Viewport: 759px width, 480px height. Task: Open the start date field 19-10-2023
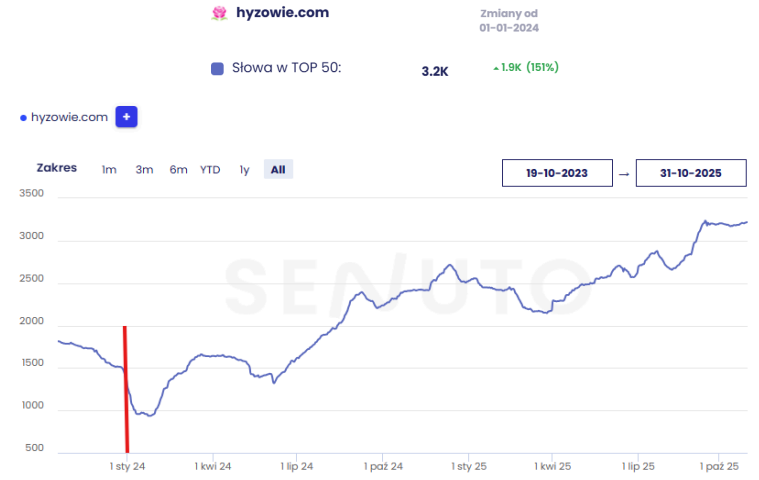557,173
